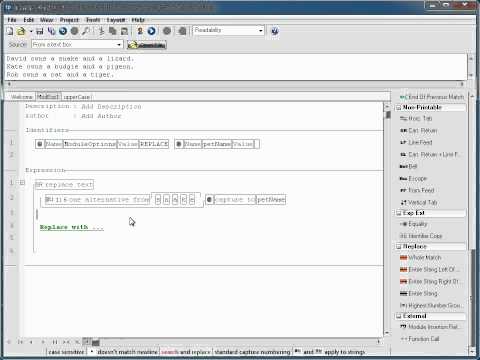
Task: Click the petName identifier name field
Action: point(217,144)
